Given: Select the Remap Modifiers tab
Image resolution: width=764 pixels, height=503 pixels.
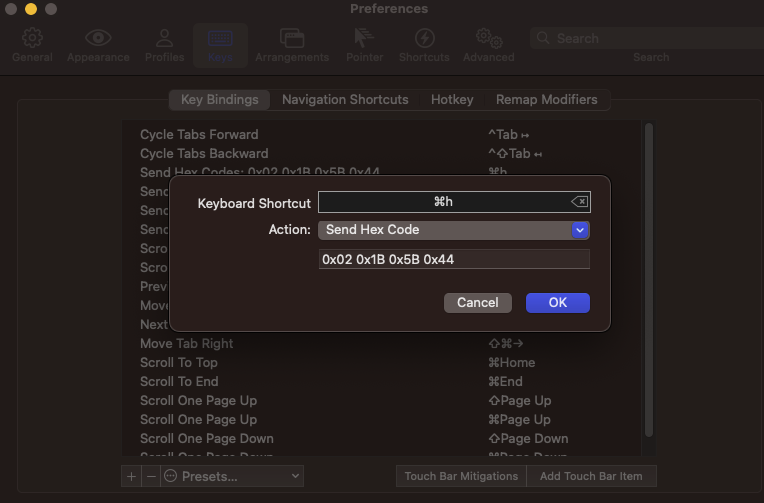Looking at the screenshot, I should [546, 100].
